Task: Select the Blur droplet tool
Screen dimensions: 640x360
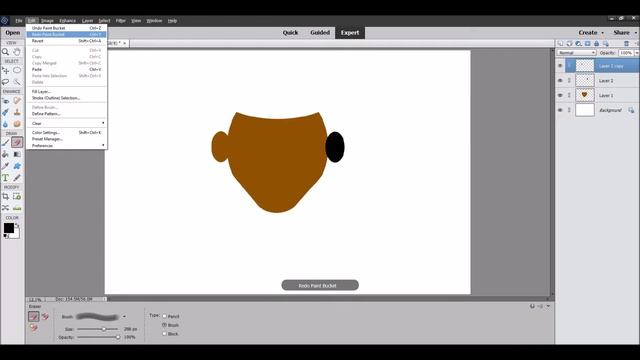Action: tap(5, 124)
